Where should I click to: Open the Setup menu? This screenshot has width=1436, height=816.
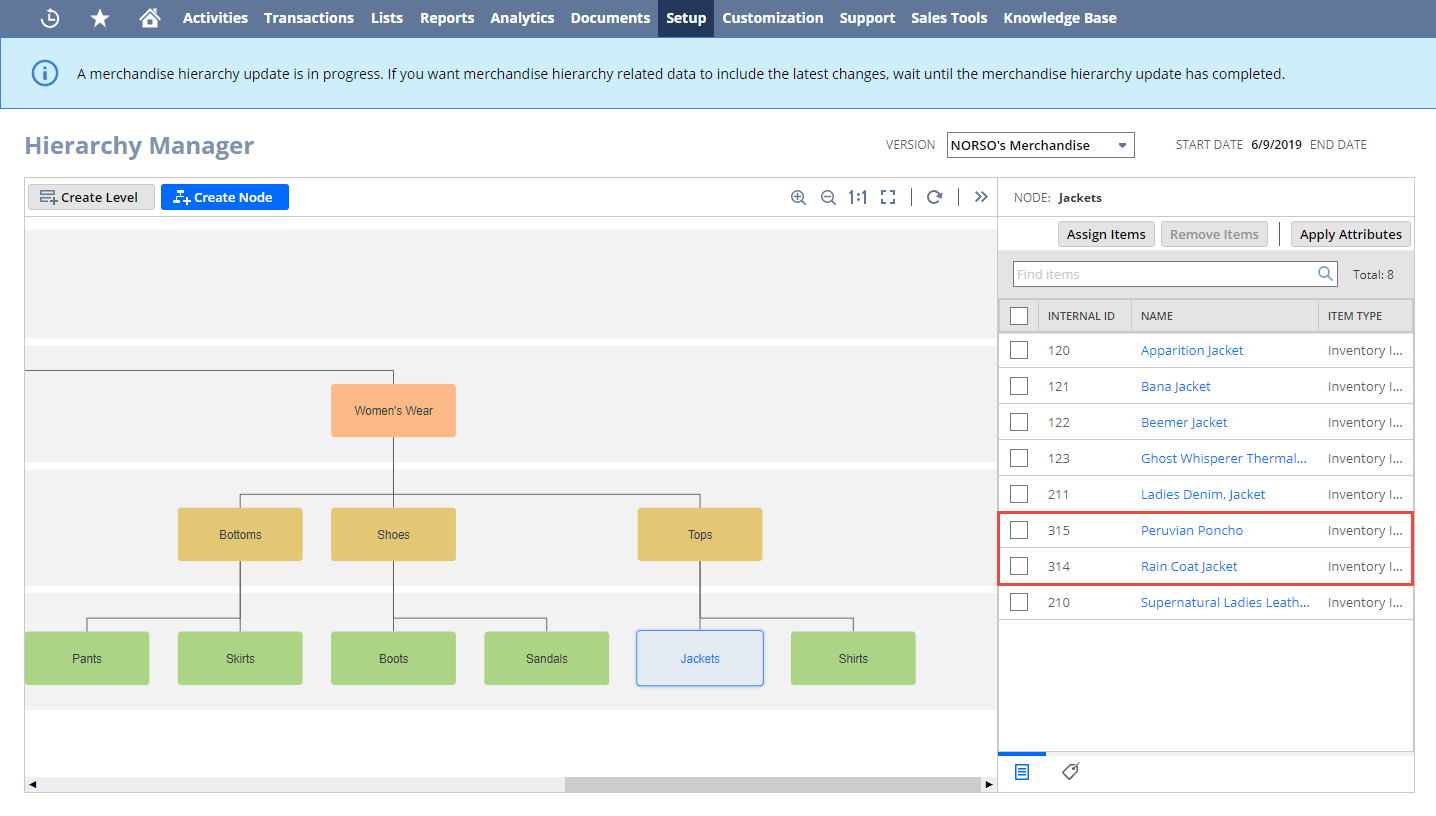pos(686,18)
